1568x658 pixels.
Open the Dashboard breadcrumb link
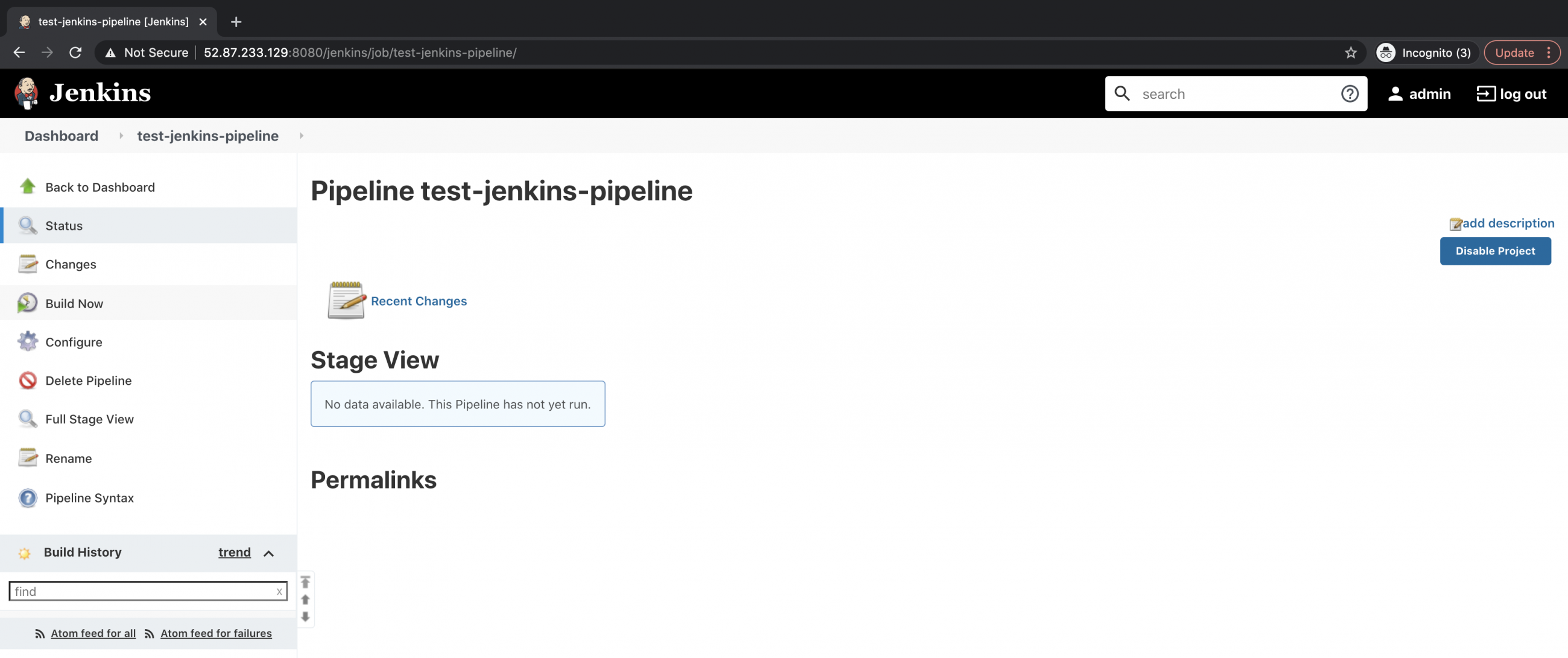61,136
